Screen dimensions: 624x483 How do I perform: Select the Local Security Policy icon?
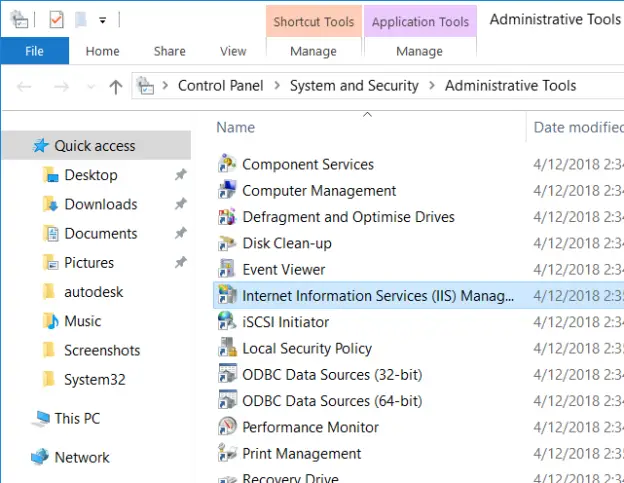227,348
